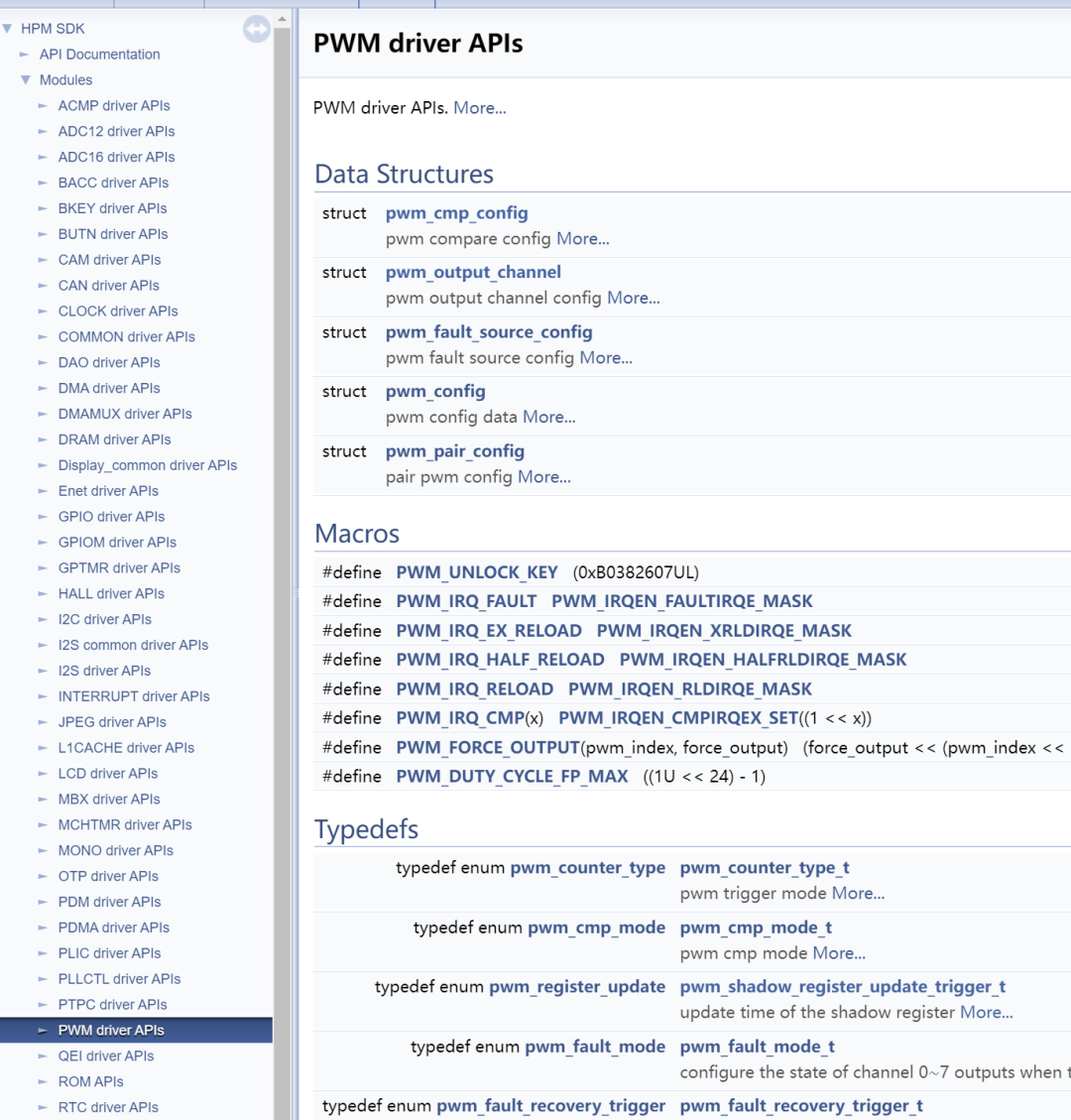
Task: Open the CLOCK driver APIs module
Action: click(117, 311)
